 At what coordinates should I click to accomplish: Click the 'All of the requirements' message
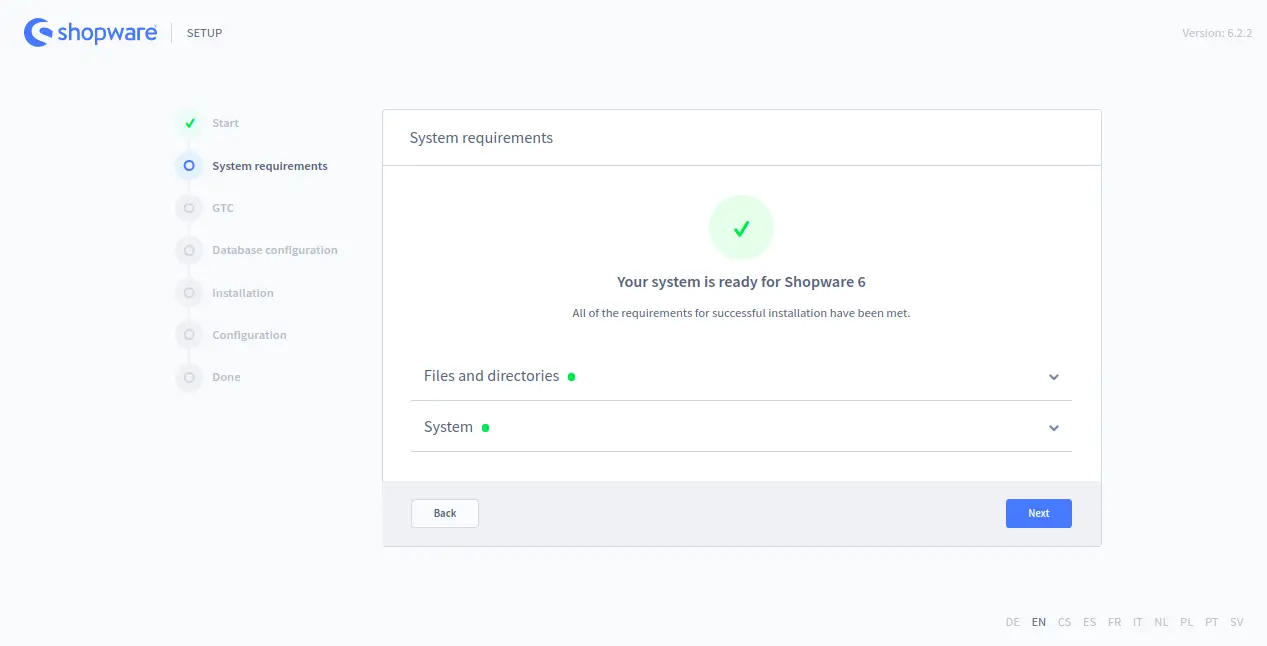(741, 313)
